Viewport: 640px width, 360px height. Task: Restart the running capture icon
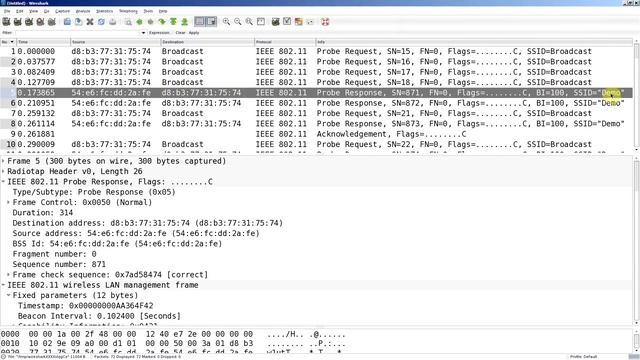coord(51,22)
